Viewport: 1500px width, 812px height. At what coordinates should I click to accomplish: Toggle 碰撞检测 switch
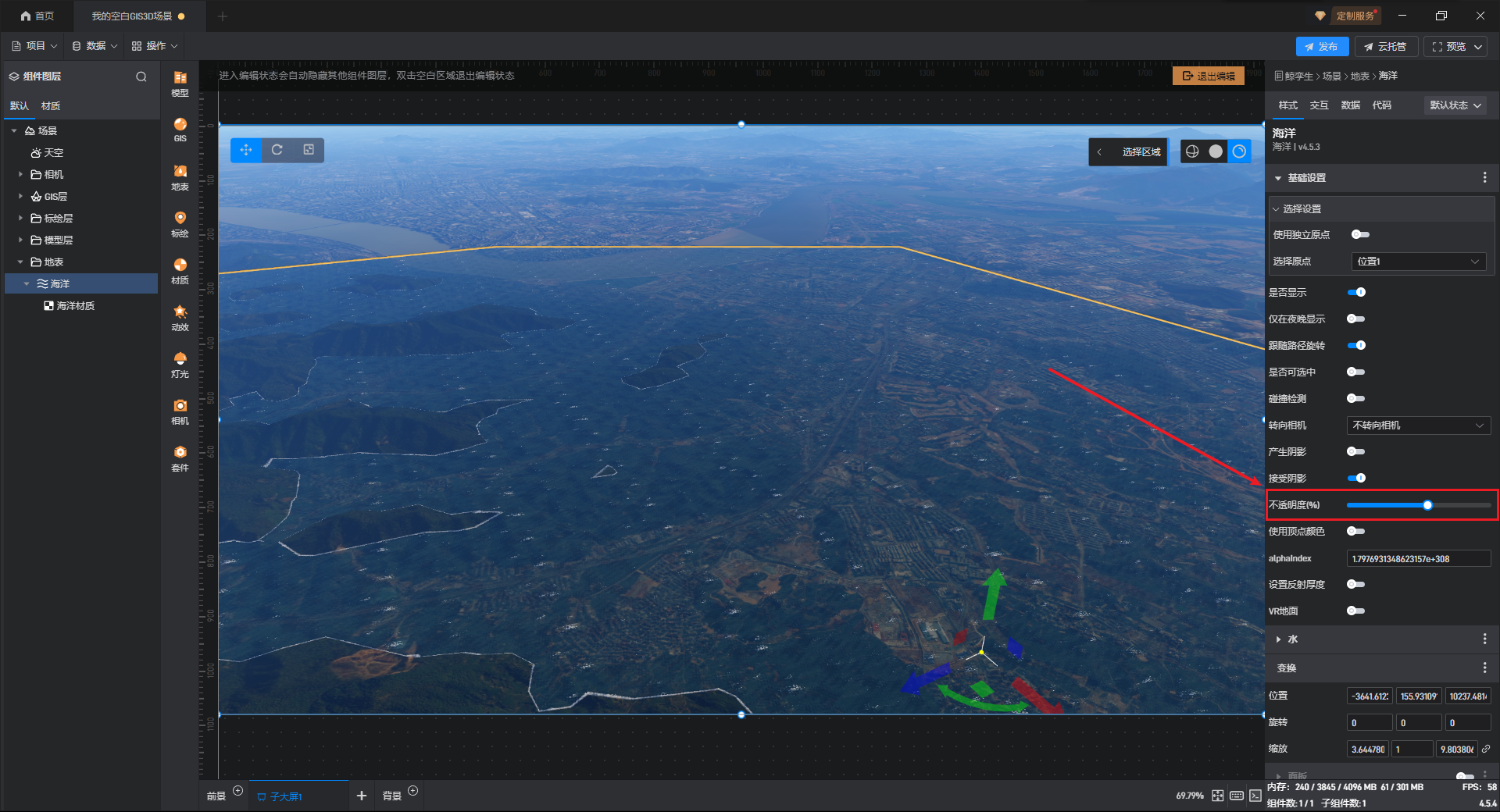point(1356,398)
